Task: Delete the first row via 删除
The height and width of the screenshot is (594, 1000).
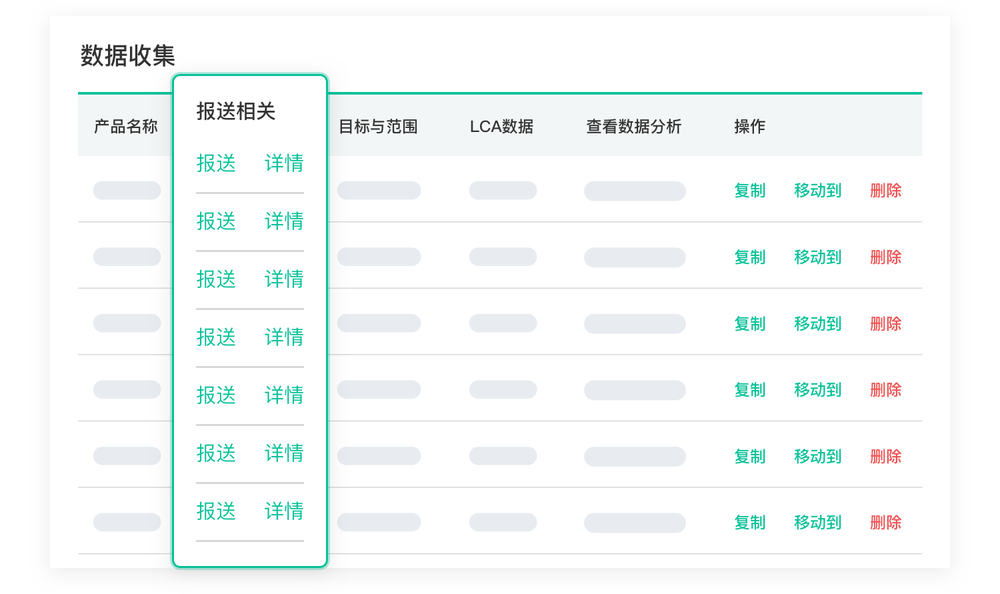Action: (886, 190)
